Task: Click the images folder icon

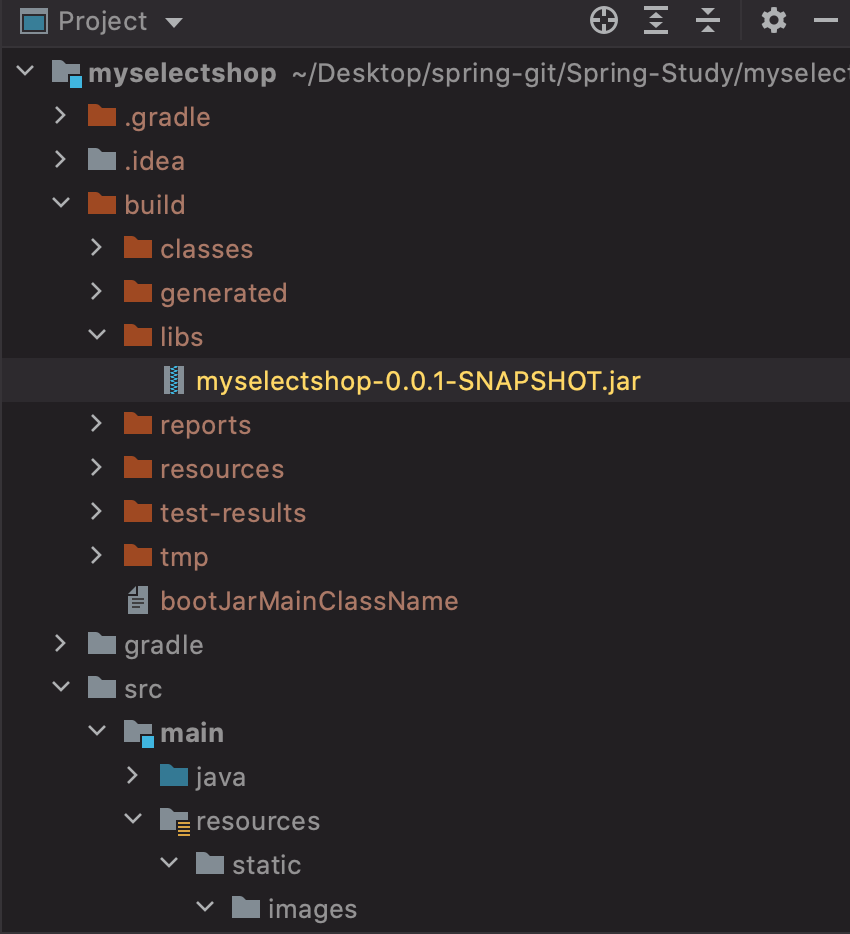Action: (245, 908)
